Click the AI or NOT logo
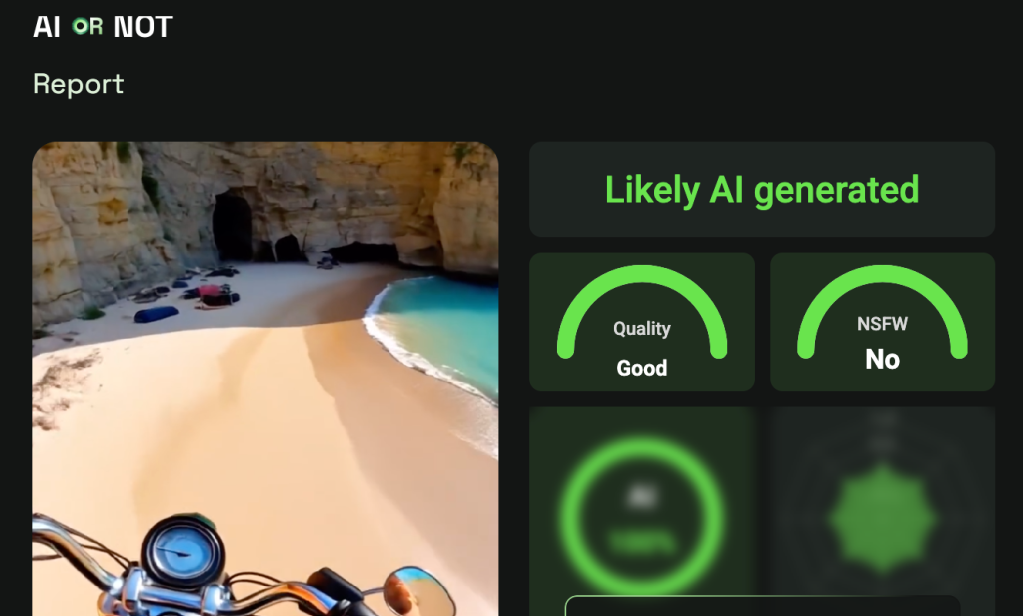 coord(102,27)
